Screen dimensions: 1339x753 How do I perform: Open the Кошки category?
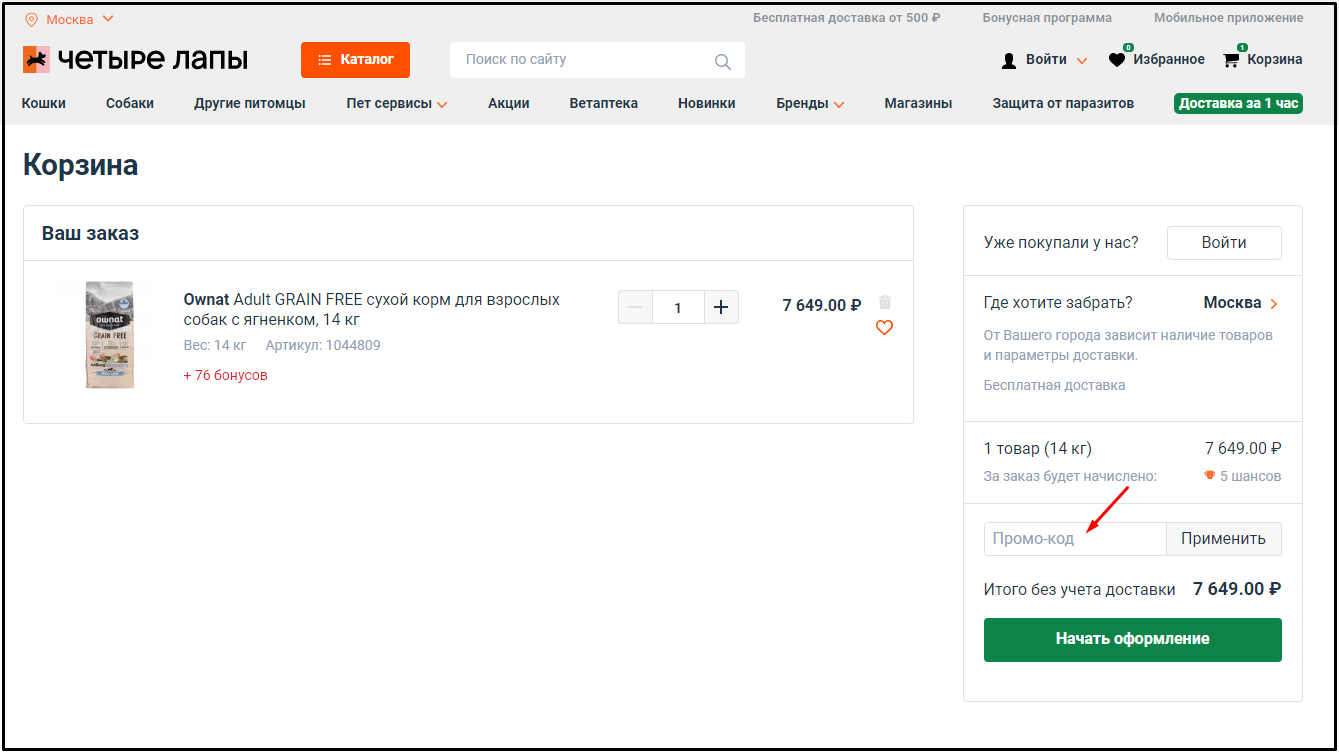click(x=44, y=103)
